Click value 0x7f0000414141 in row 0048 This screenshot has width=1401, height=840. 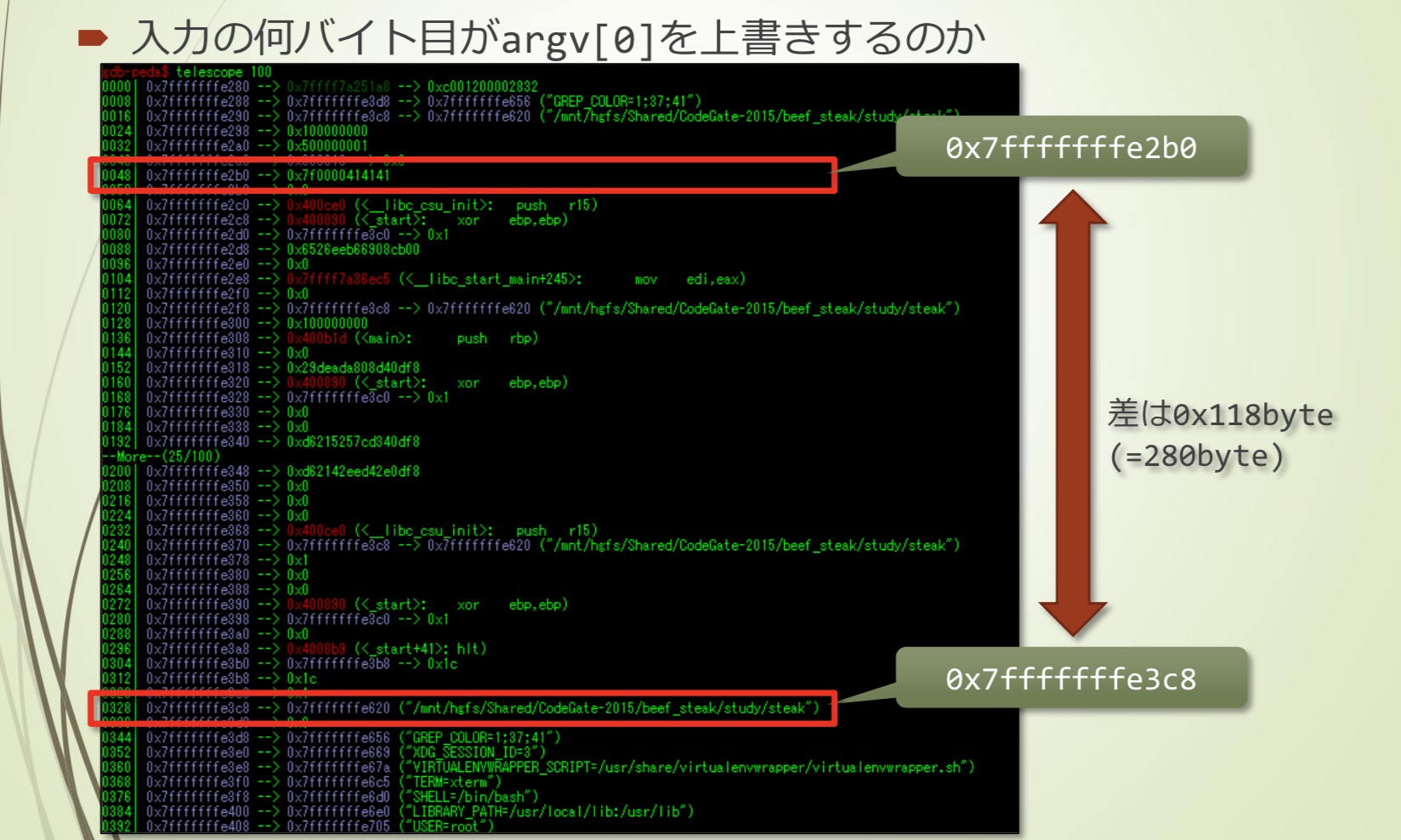338,176
